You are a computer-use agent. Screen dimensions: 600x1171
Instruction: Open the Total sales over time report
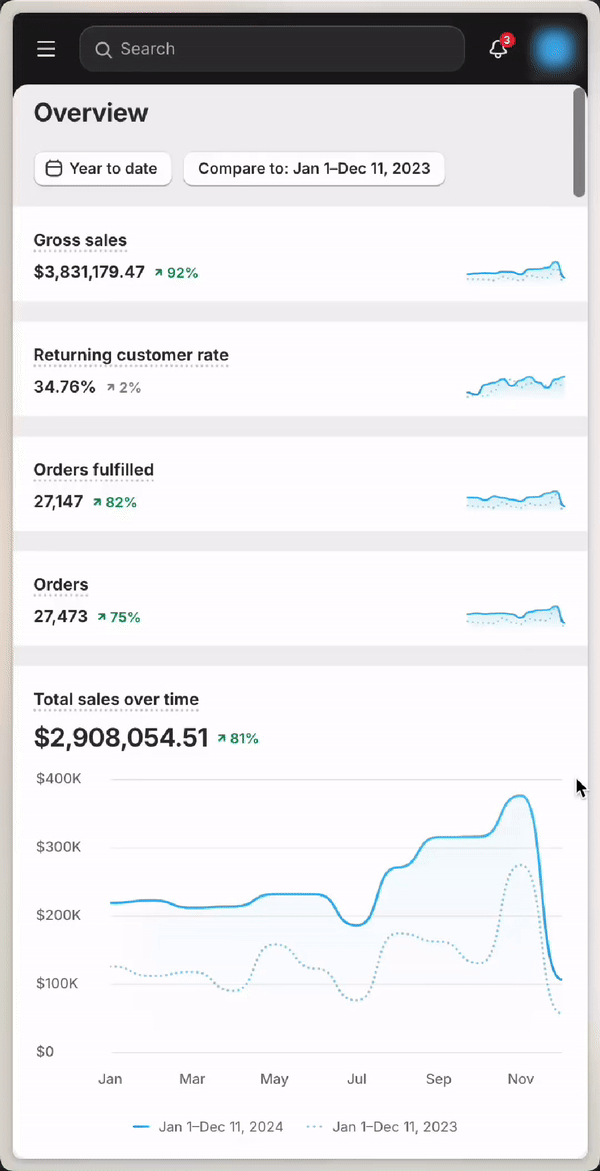coord(115,699)
